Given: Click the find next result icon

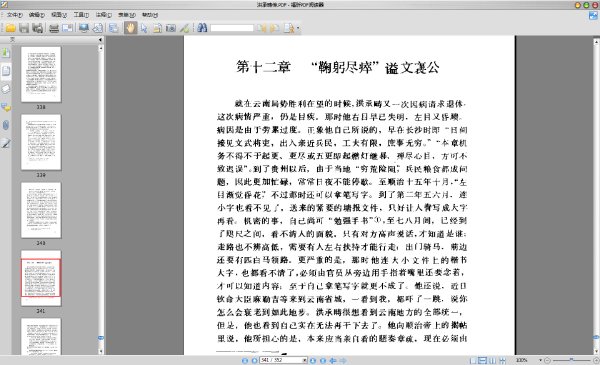Looking at the screenshot, I should click(275, 28).
